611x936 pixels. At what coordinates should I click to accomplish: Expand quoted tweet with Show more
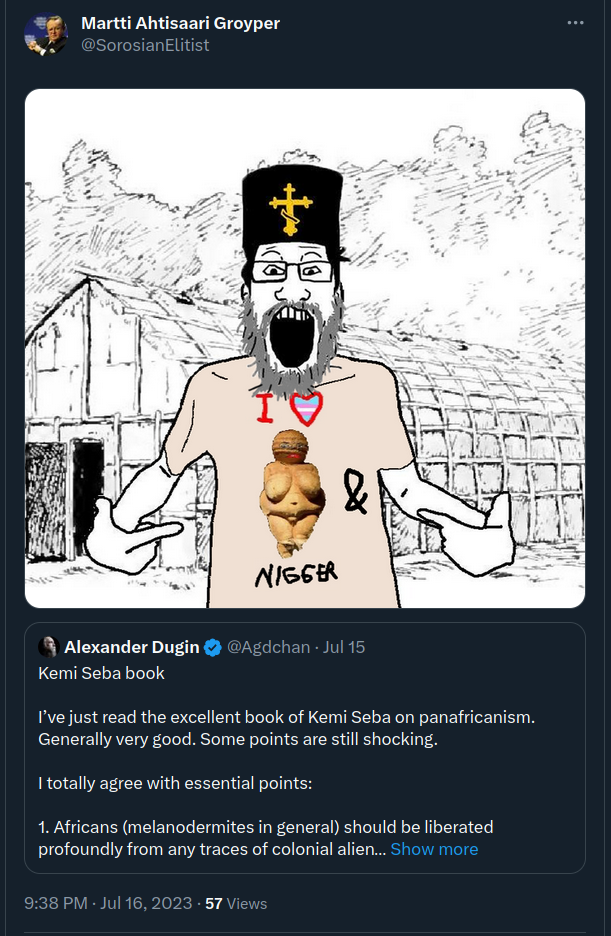click(x=434, y=849)
